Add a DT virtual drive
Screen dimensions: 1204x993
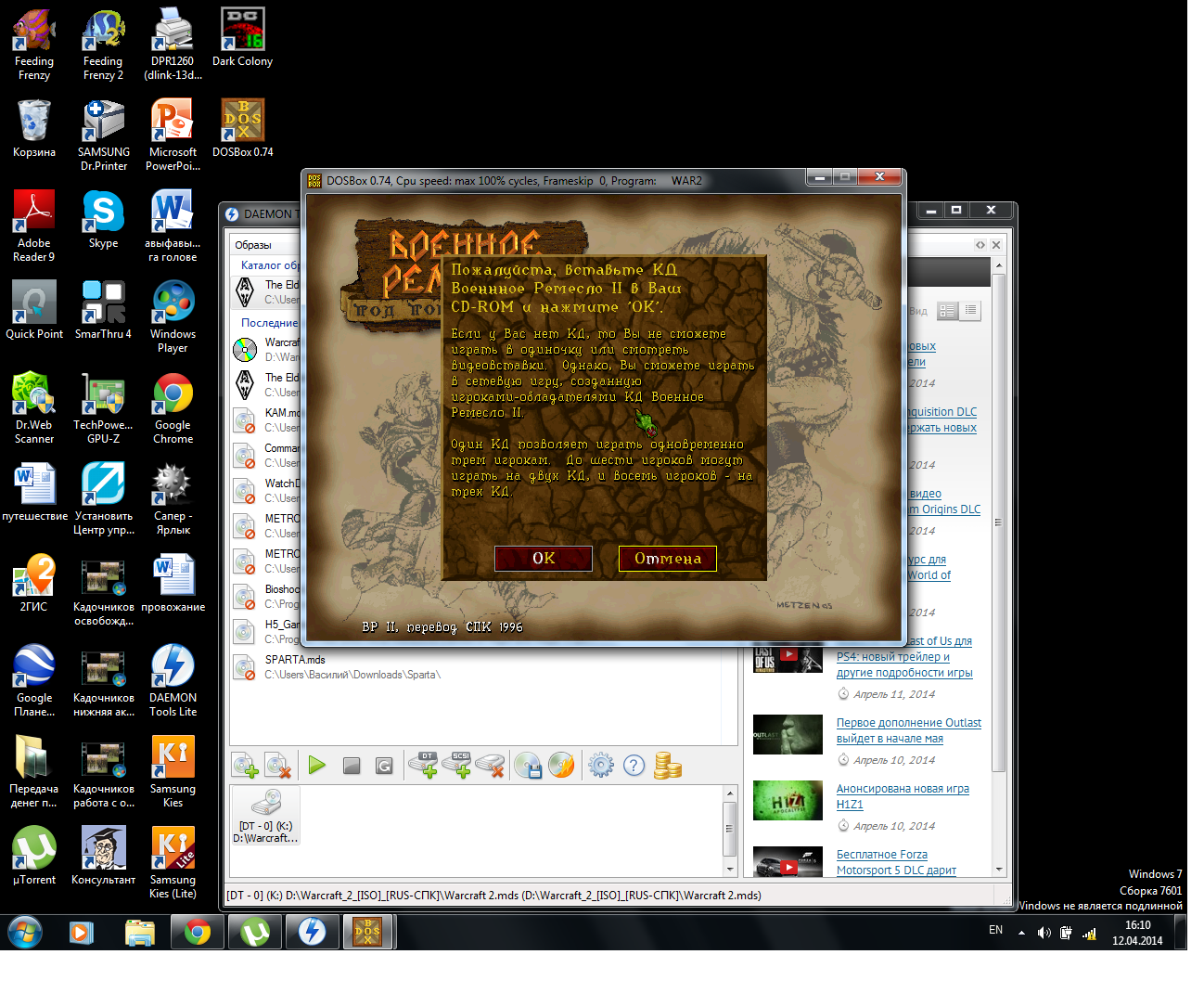(x=427, y=766)
